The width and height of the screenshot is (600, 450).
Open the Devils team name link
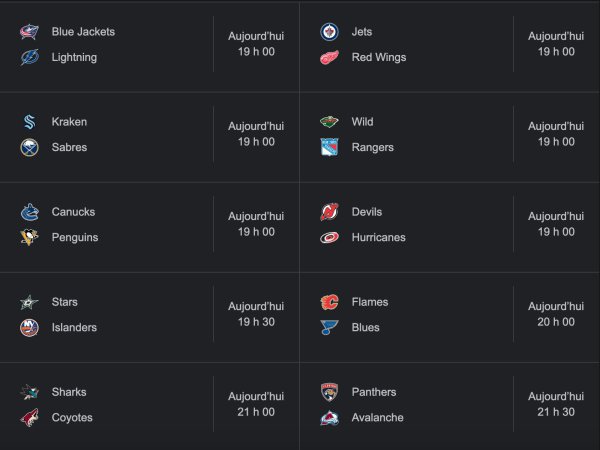[x=367, y=212]
